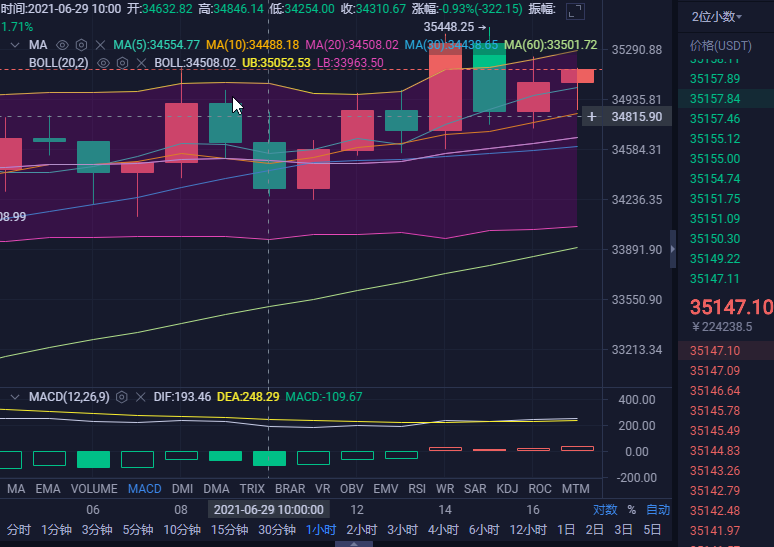
Task: Switch to 12小时 timeframe
Action: click(528, 530)
